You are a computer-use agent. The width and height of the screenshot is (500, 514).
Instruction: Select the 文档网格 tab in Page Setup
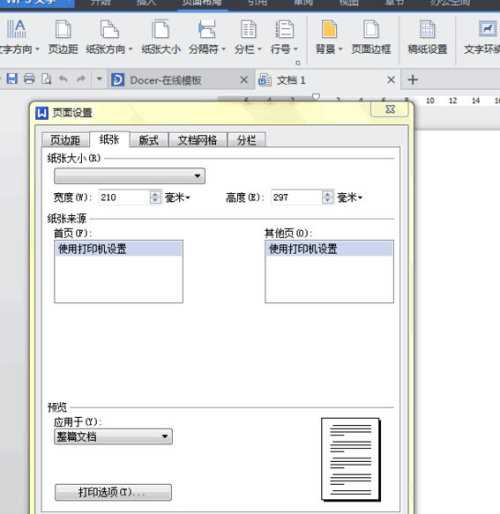point(197,140)
